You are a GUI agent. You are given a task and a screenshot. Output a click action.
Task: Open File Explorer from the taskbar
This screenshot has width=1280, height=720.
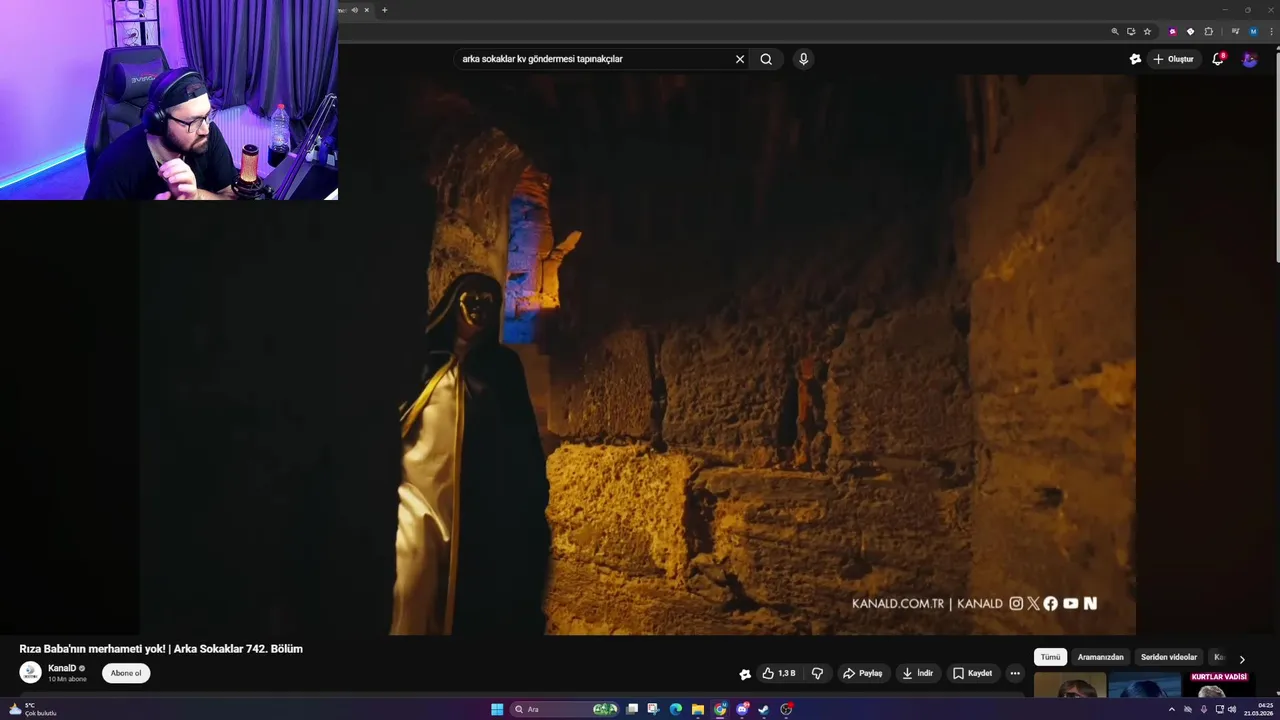click(698, 709)
